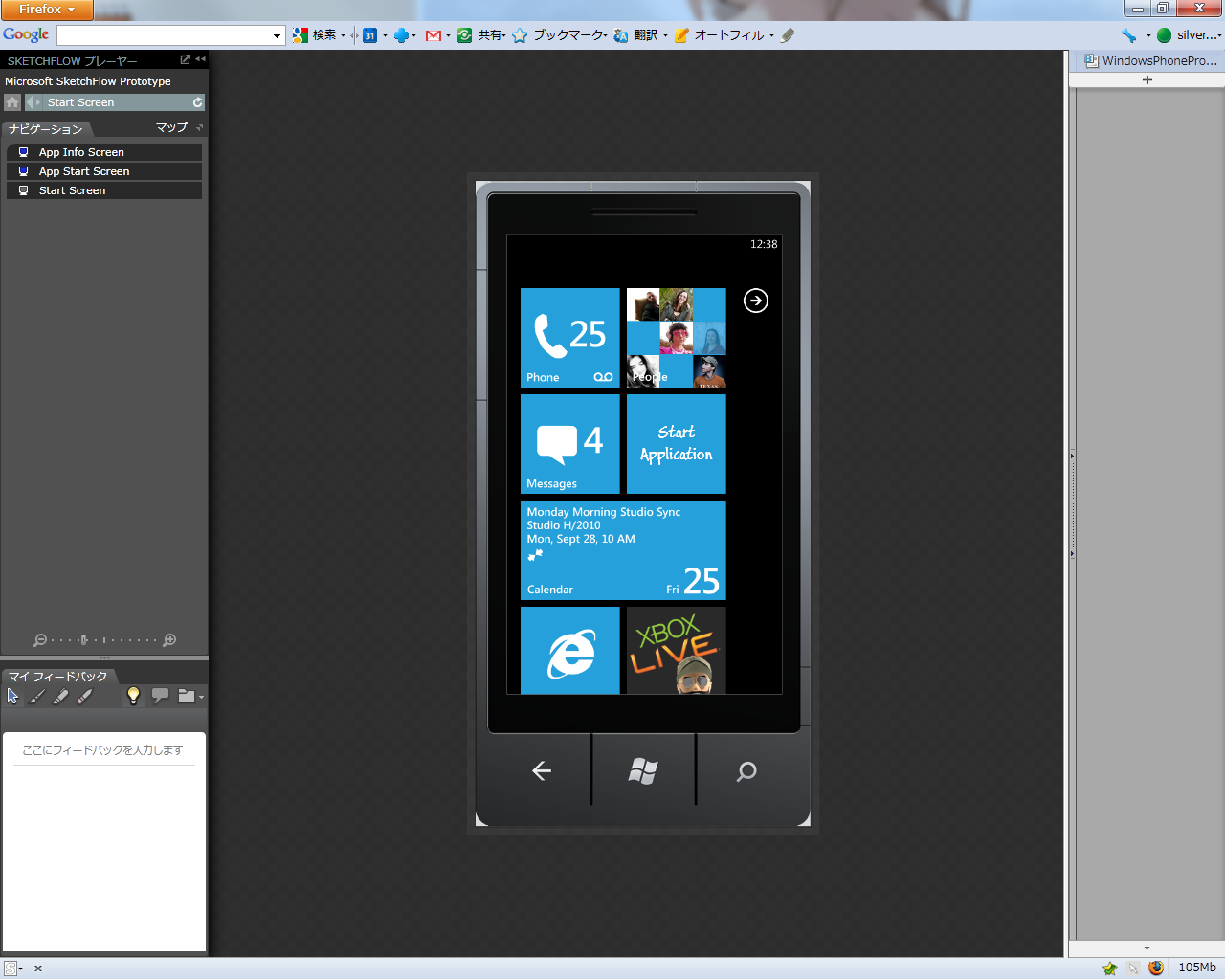Open the 検索 button dropdown arrow
Image resolution: width=1225 pixels, height=980 pixels.
pyautogui.click(x=343, y=36)
